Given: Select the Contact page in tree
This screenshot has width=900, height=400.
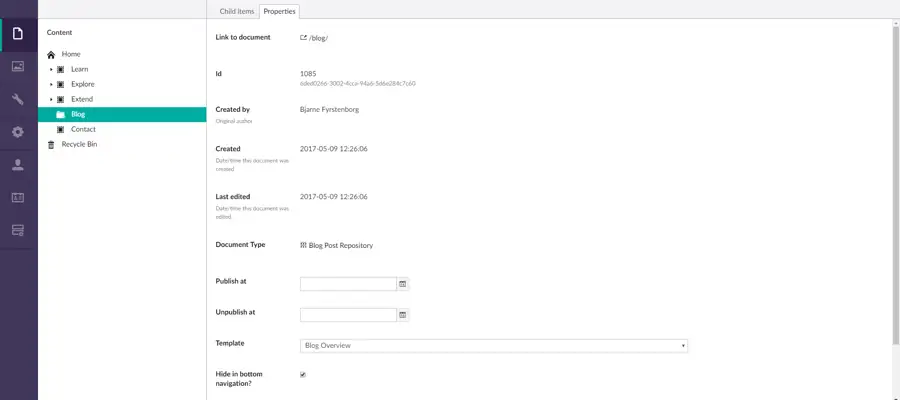Looking at the screenshot, I should (83, 129).
